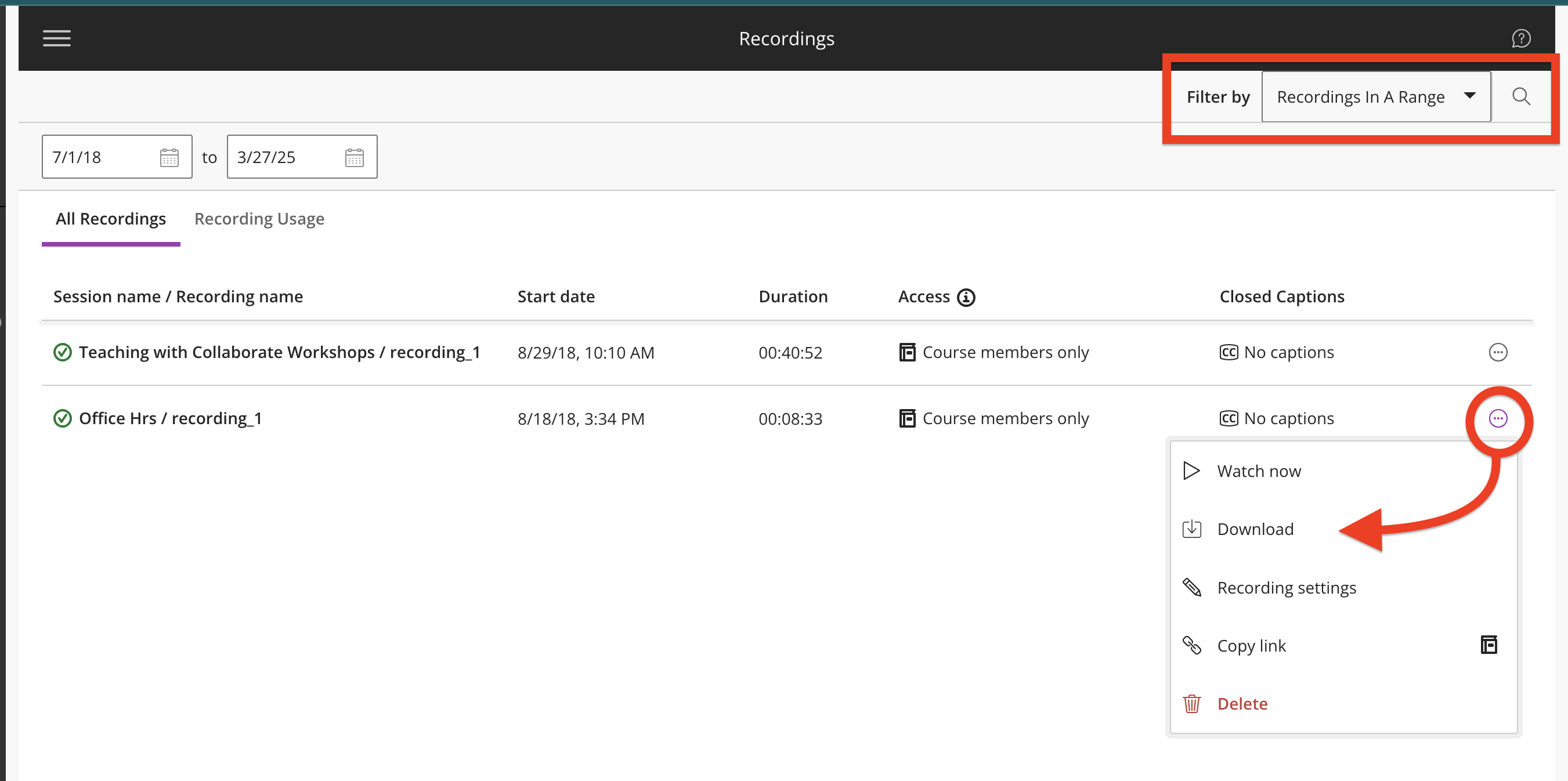Screen dimensions: 1568x781
Task: Click the 00:40:52 duration value
Action: coord(790,352)
